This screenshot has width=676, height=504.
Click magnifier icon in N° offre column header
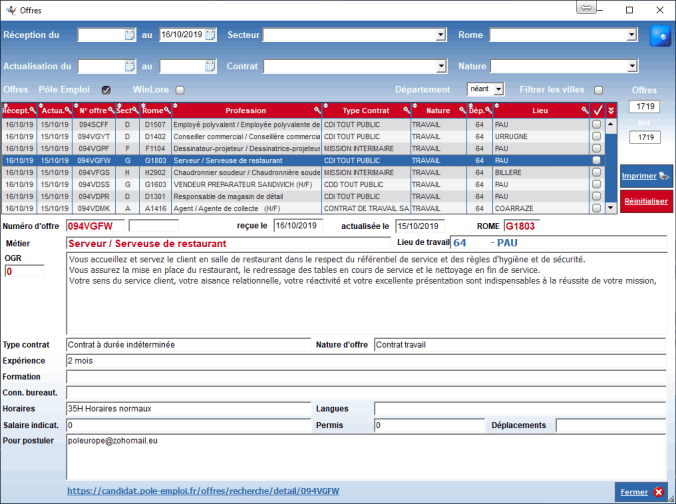(x=111, y=110)
